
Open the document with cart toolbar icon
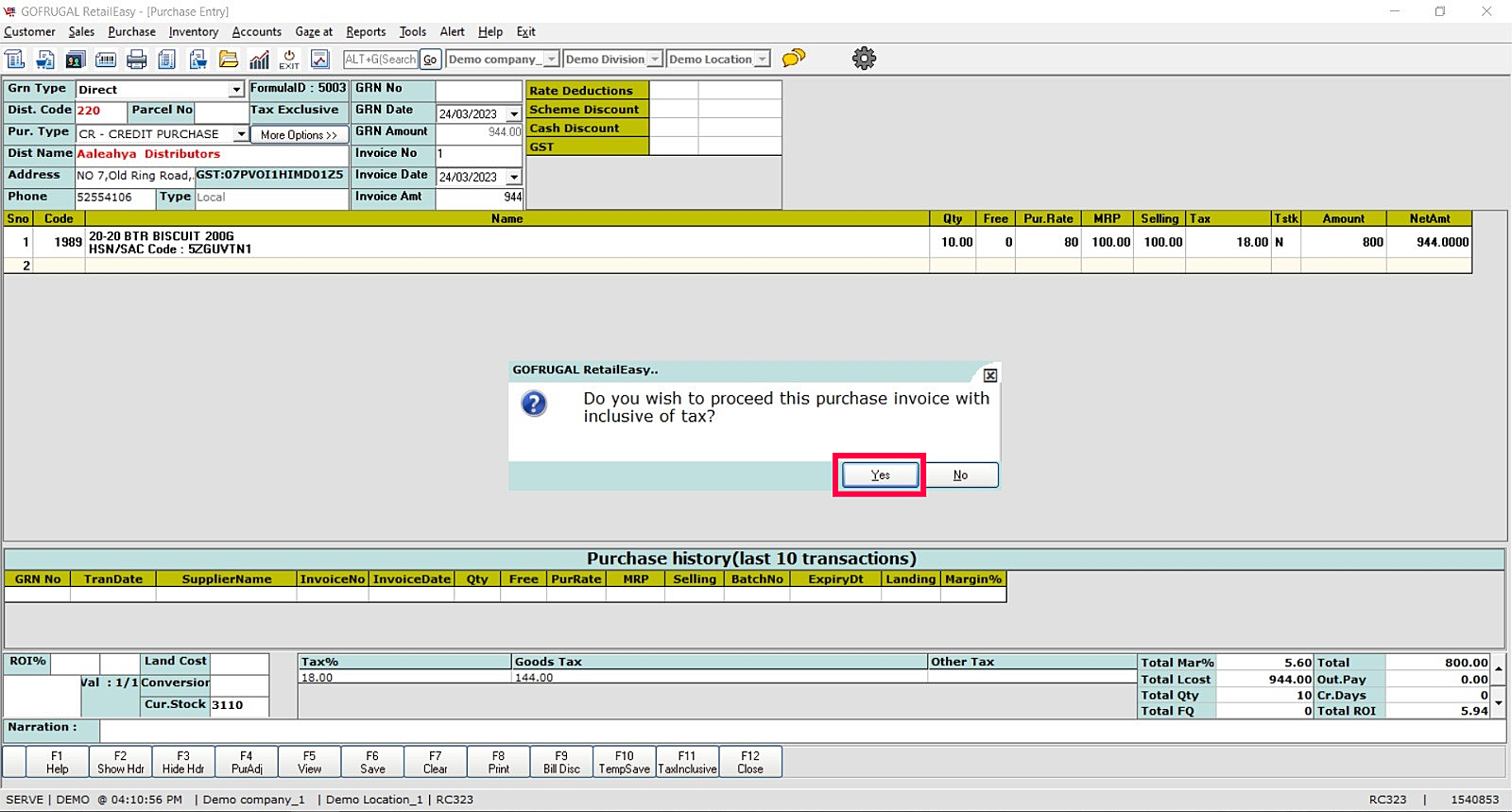click(x=44, y=60)
